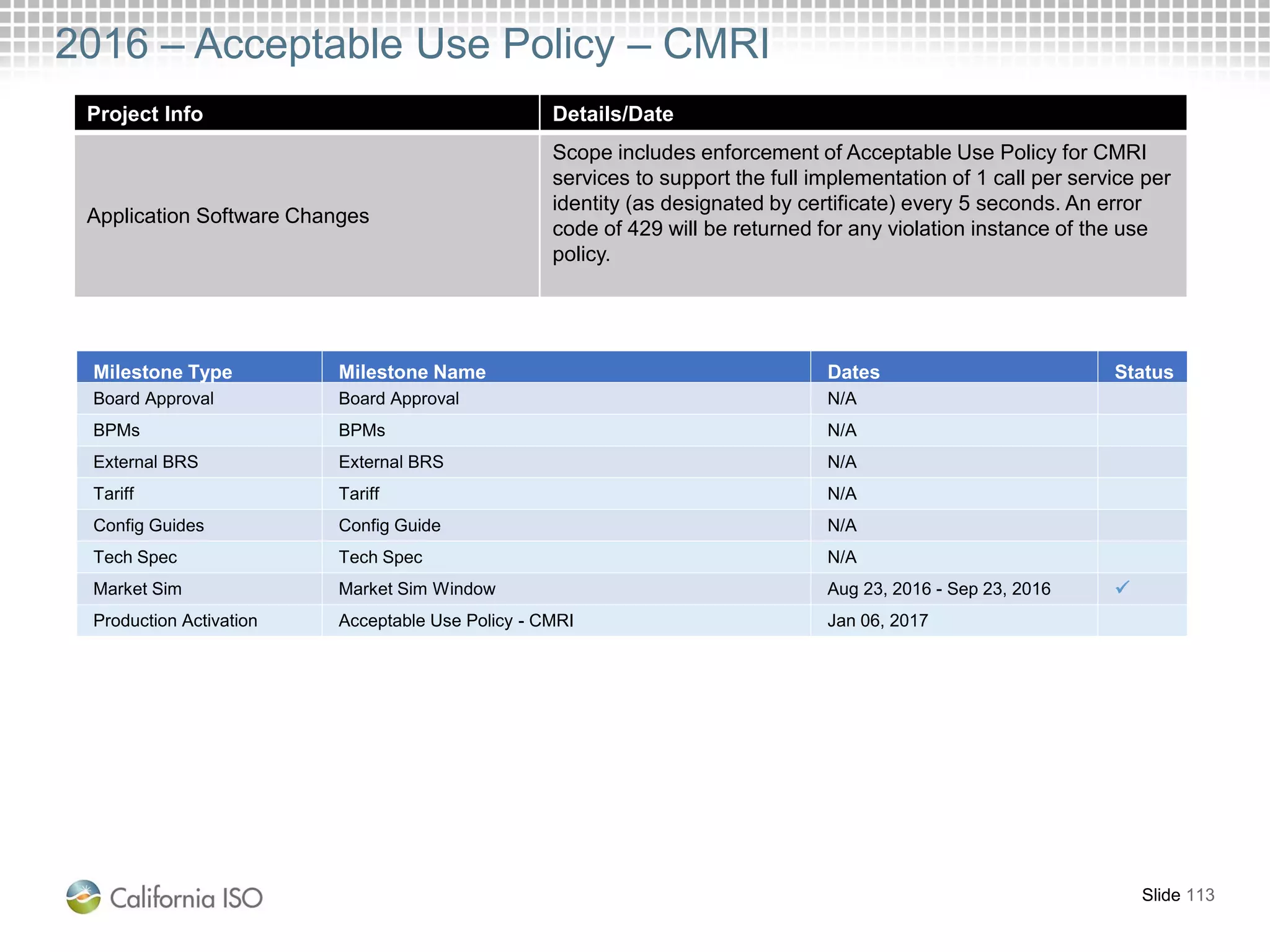Click the 'Project Info' header cell

(x=307, y=113)
